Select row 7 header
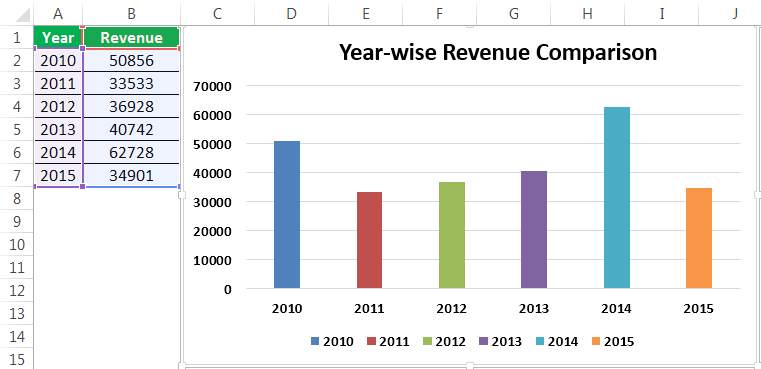The height and width of the screenshot is (369, 761). (17, 175)
